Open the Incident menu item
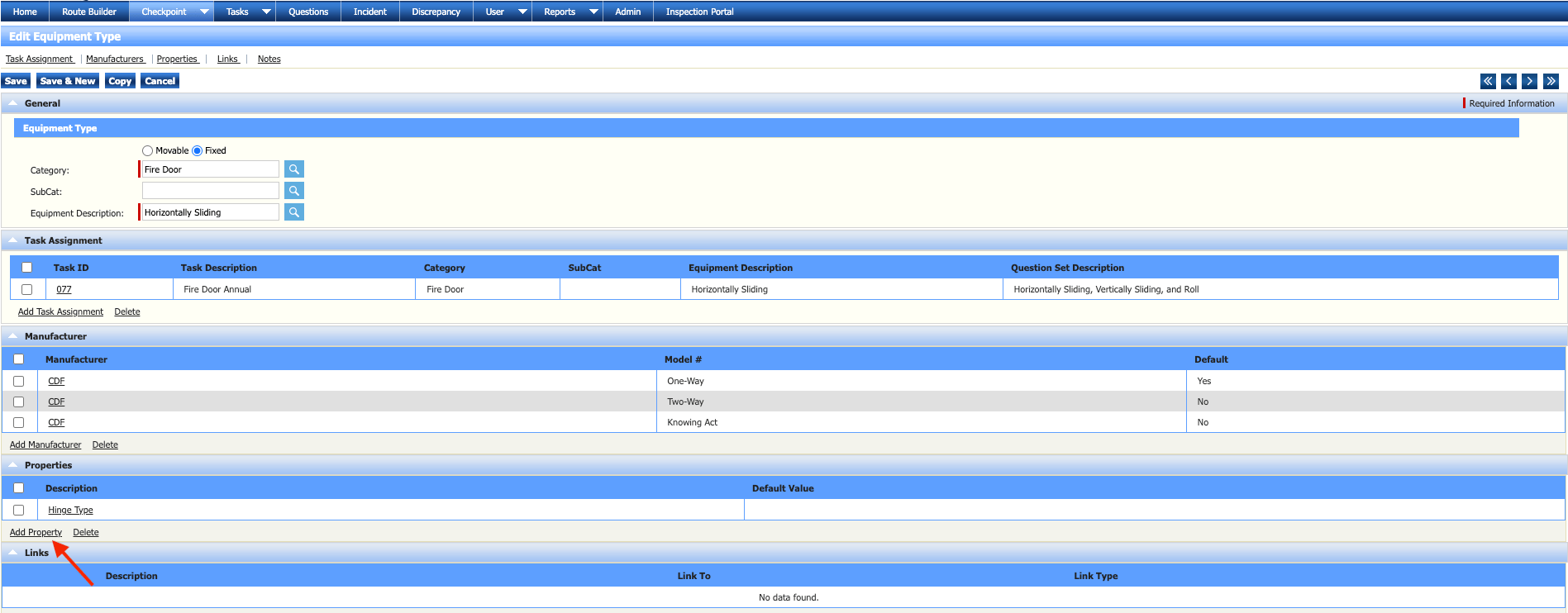Viewport: 1568px width, 613px height. click(370, 12)
